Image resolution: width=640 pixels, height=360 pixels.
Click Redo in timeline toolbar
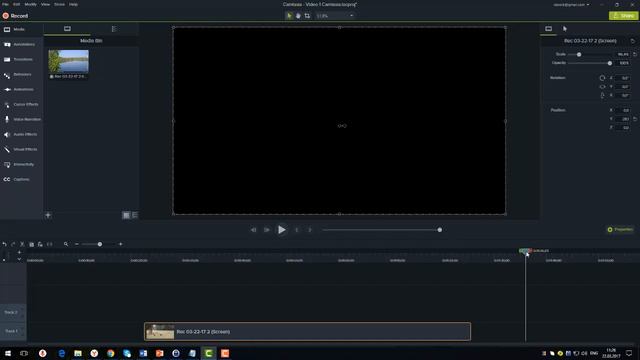[x=13, y=244]
